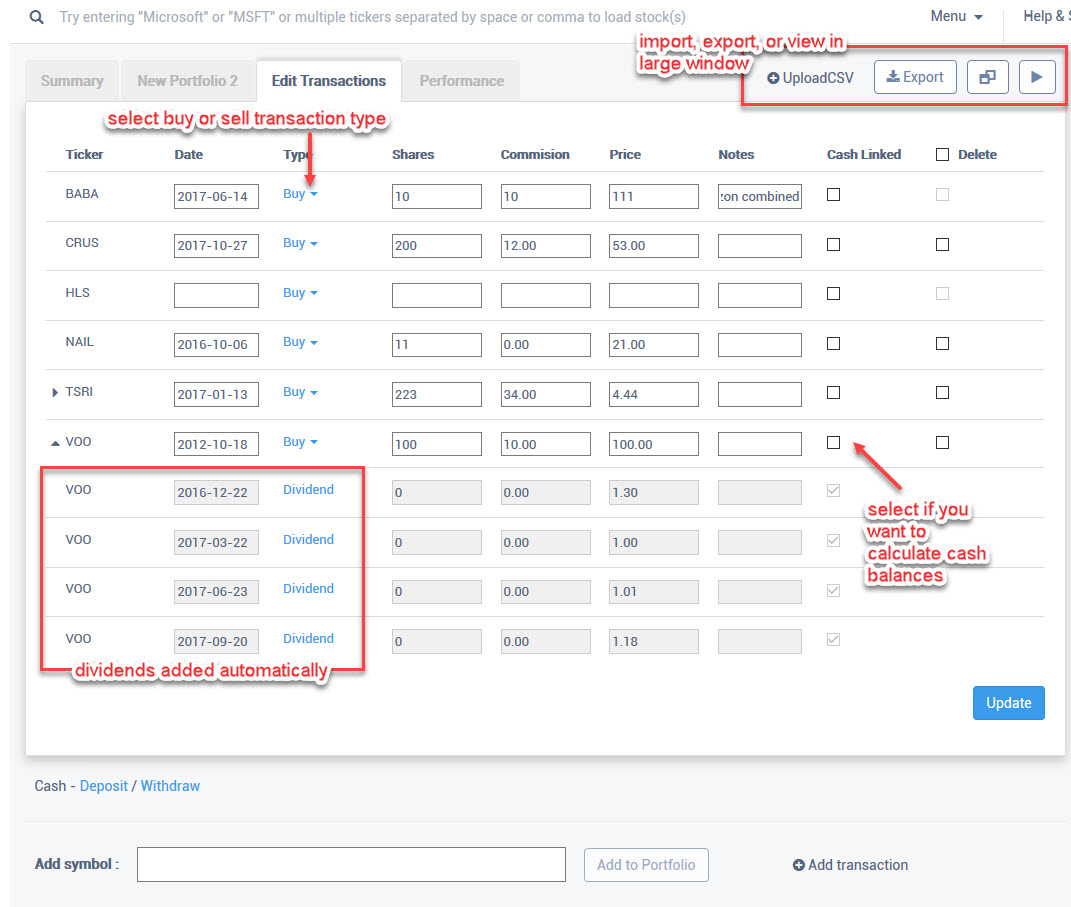Screen dimensions: 1071x907
Task: Click the Deposit cash link
Action: [x=104, y=786]
